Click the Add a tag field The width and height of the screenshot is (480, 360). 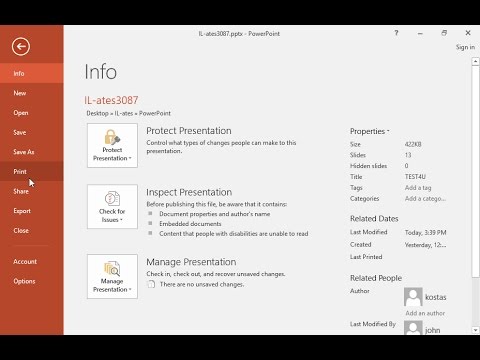pyautogui.click(x=418, y=188)
